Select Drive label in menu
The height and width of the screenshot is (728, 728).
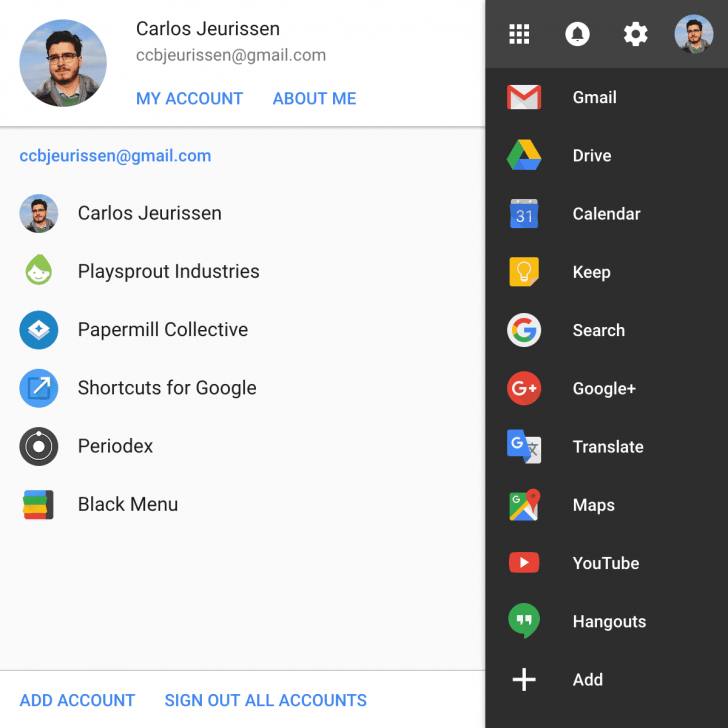[x=592, y=156]
